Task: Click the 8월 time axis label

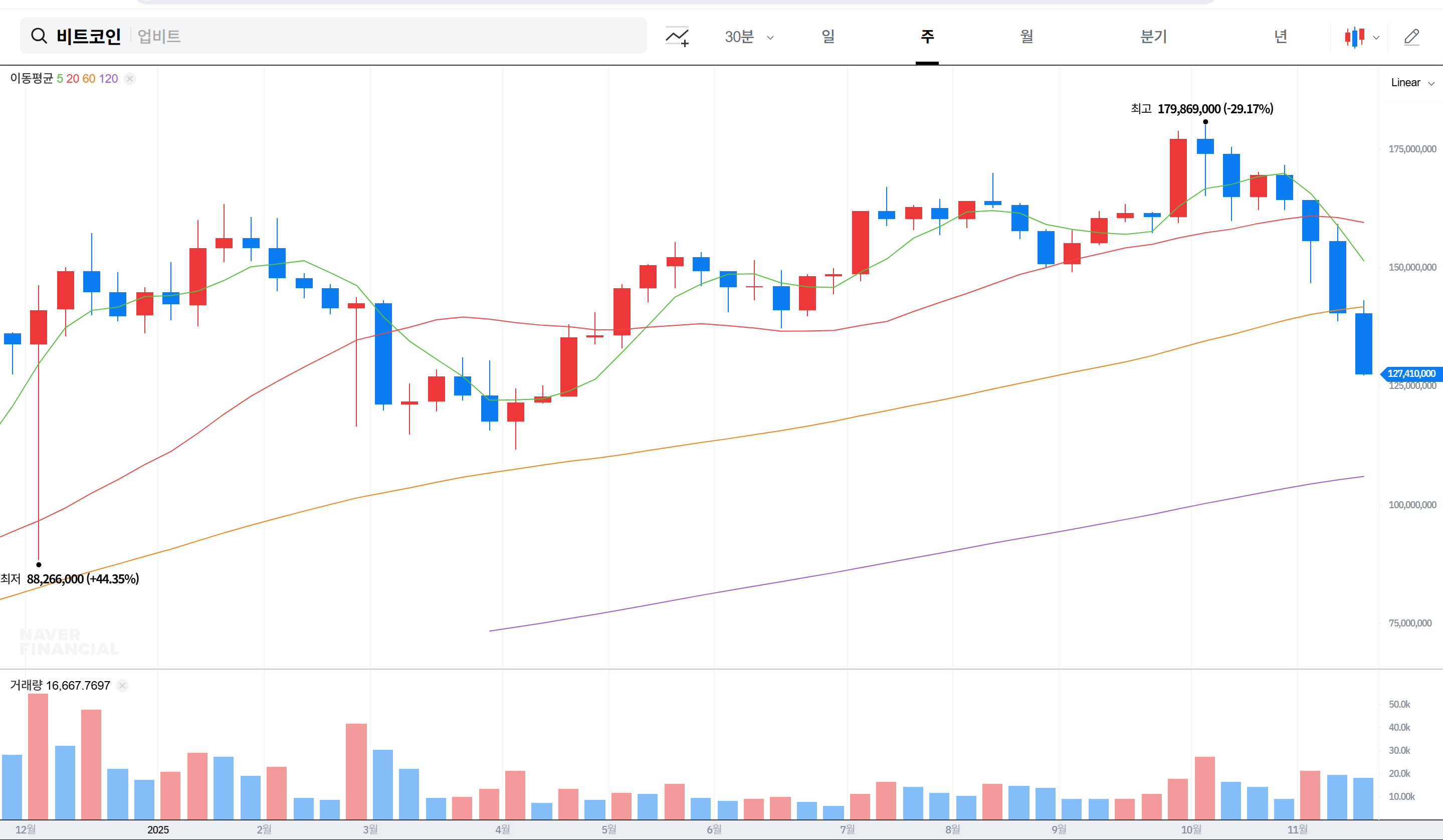Action: [953, 829]
